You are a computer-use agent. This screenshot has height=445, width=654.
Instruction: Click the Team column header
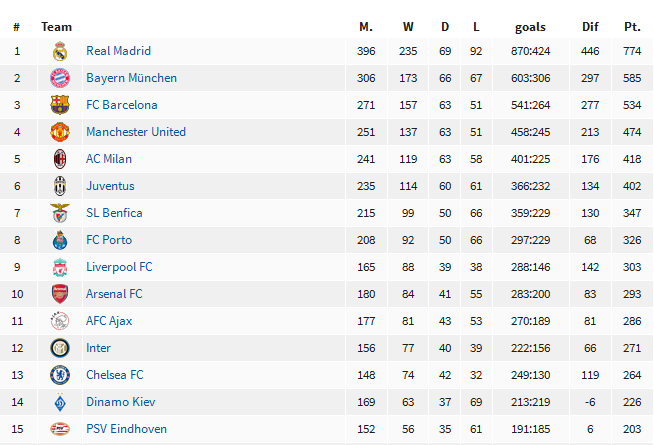56,26
